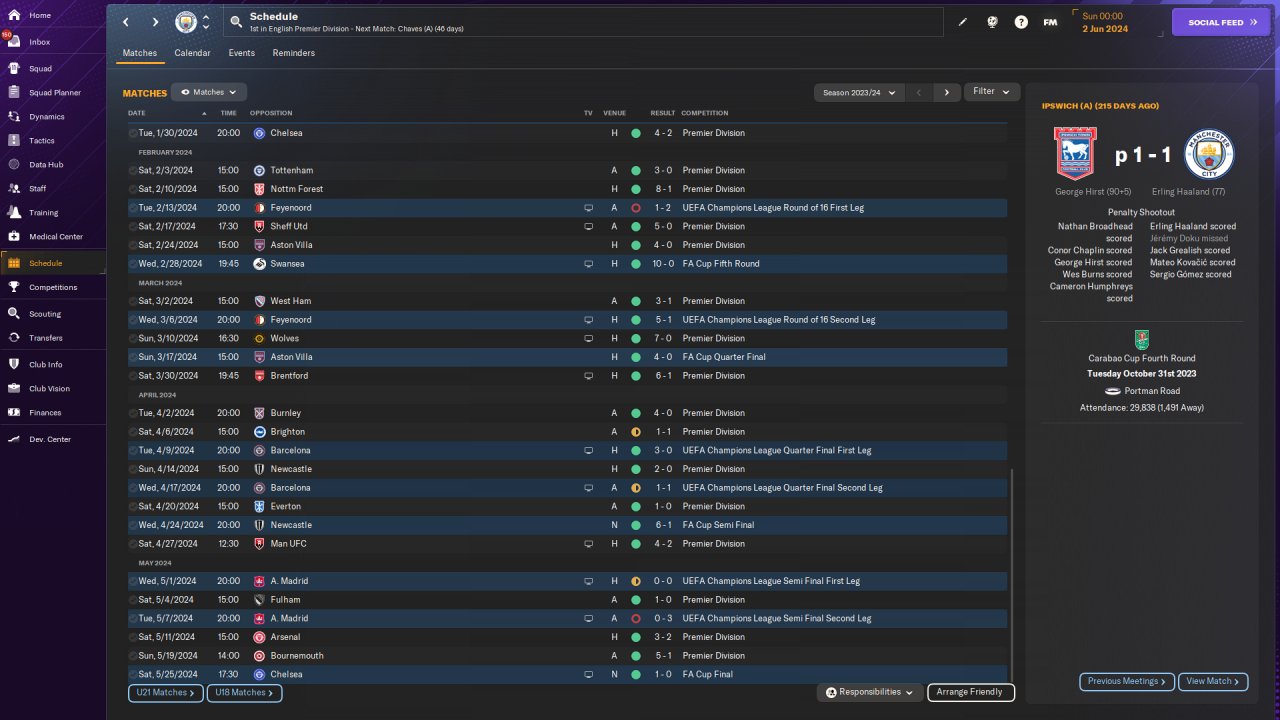
Task: Click the Ipswich Town crest in the match panel
Action: (1075, 153)
